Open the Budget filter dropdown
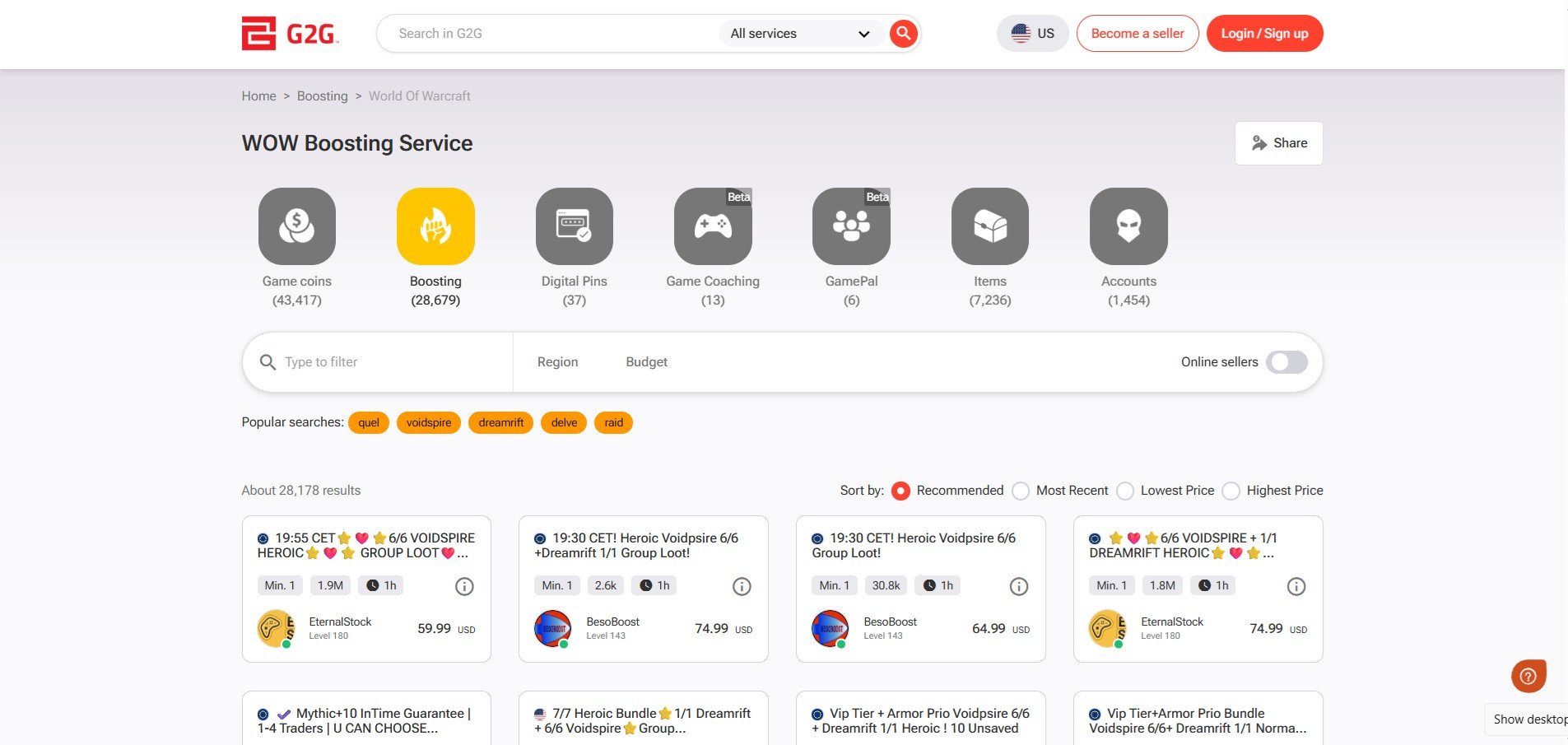 pos(646,362)
